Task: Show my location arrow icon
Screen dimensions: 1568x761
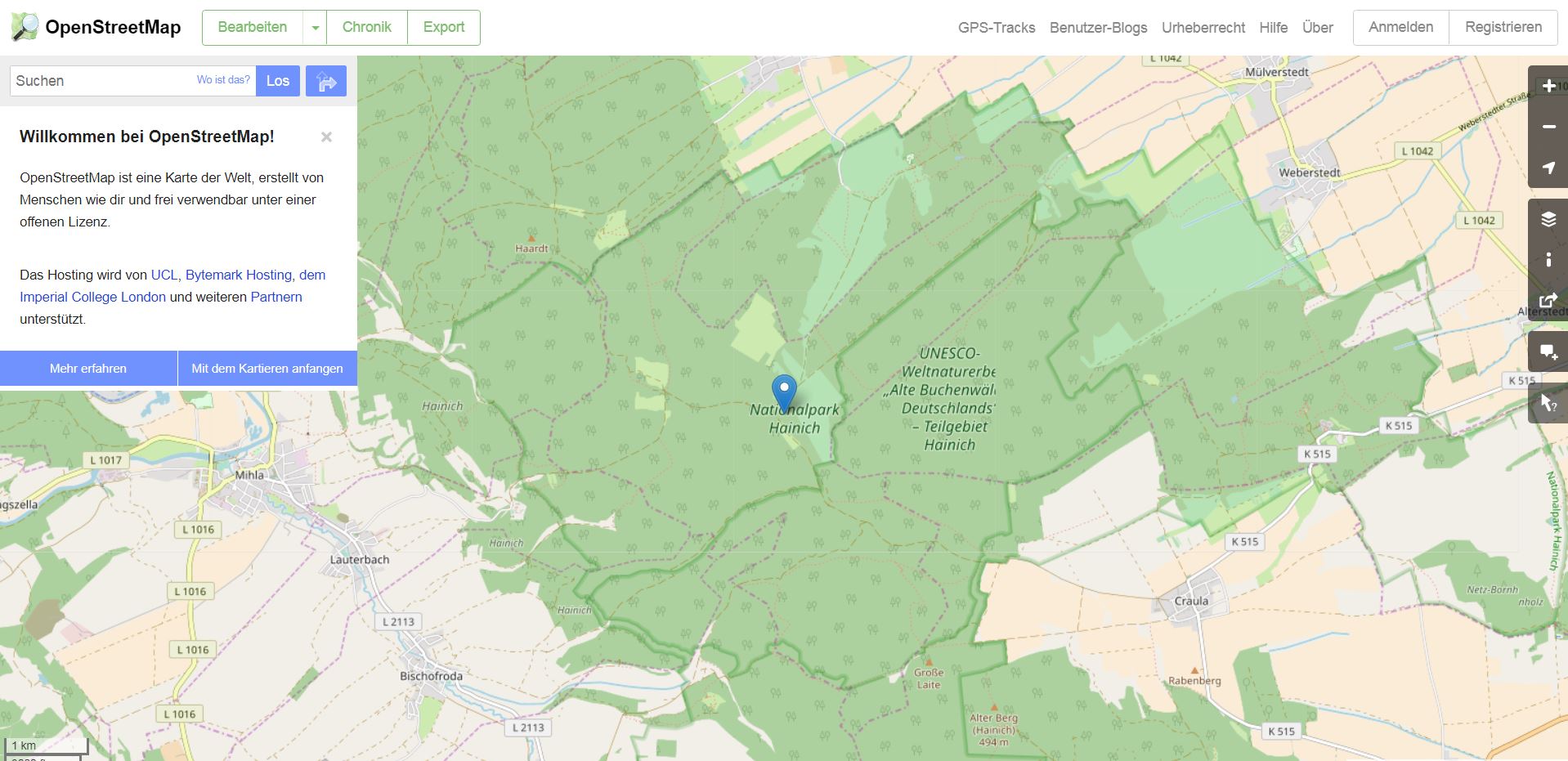Action: 1548,168
